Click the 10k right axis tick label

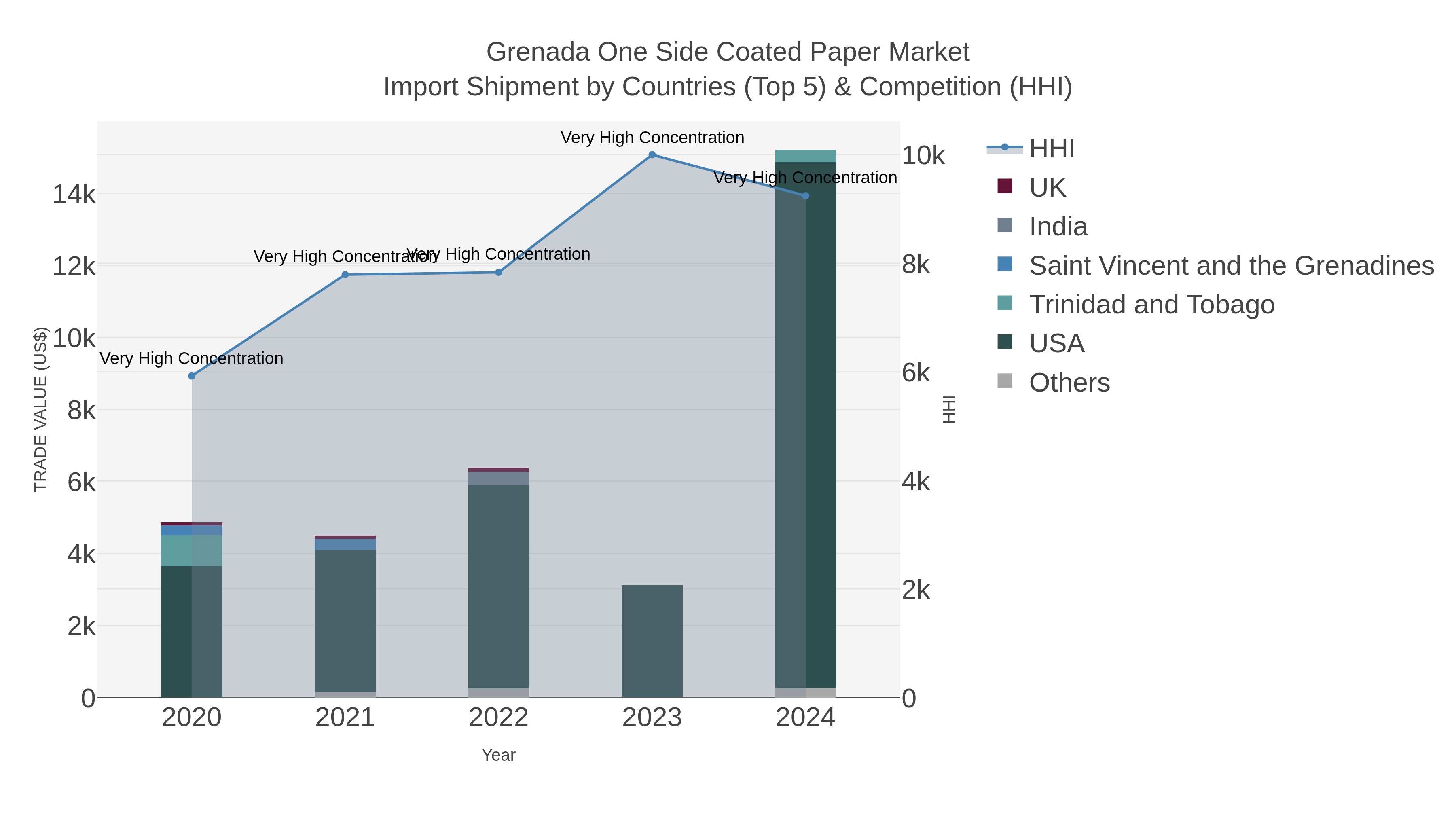pyautogui.click(x=923, y=155)
